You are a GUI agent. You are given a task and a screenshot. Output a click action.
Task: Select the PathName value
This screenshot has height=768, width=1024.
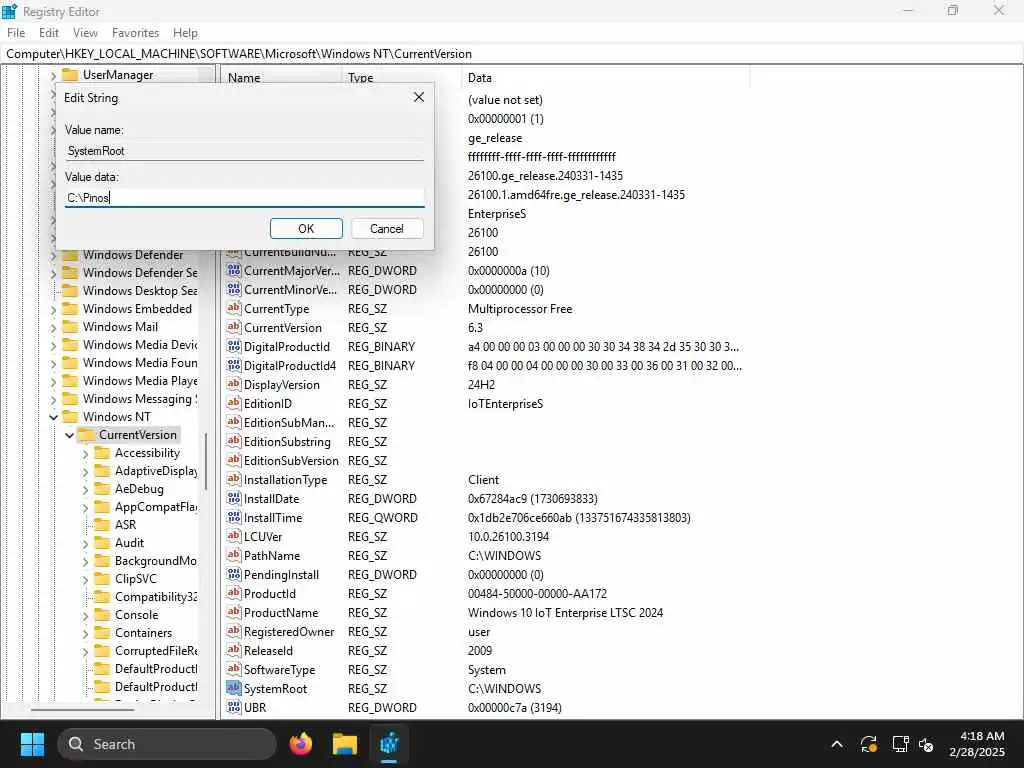(x=272, y=556)
